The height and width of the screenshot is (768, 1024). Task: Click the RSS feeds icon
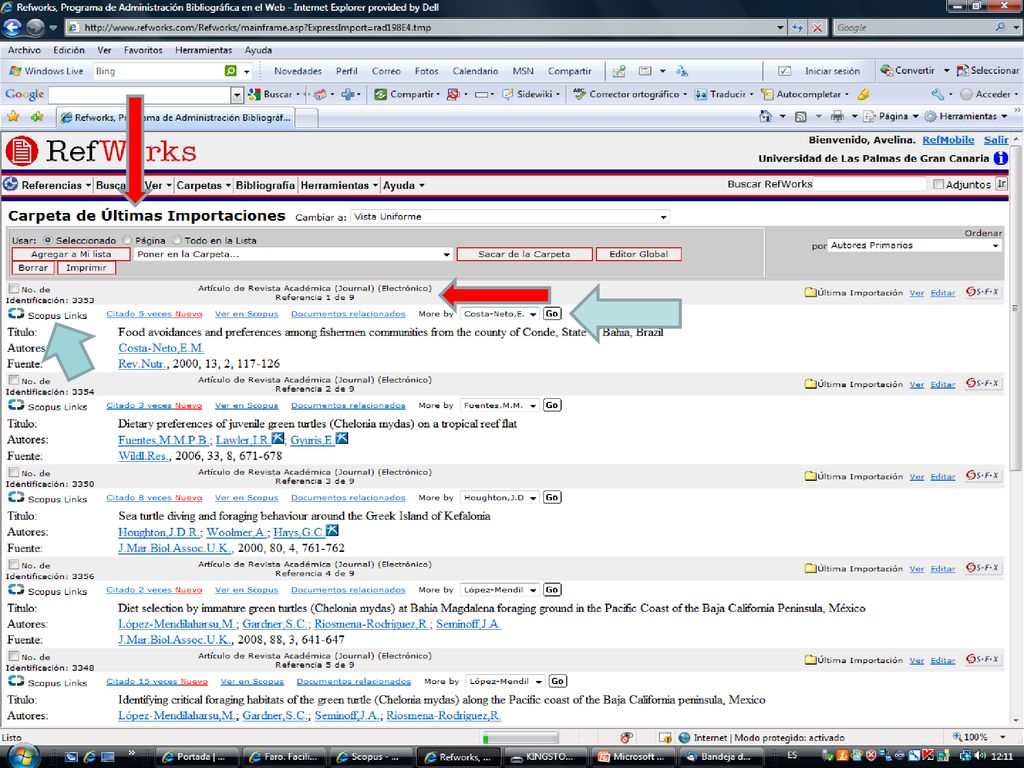801,116
